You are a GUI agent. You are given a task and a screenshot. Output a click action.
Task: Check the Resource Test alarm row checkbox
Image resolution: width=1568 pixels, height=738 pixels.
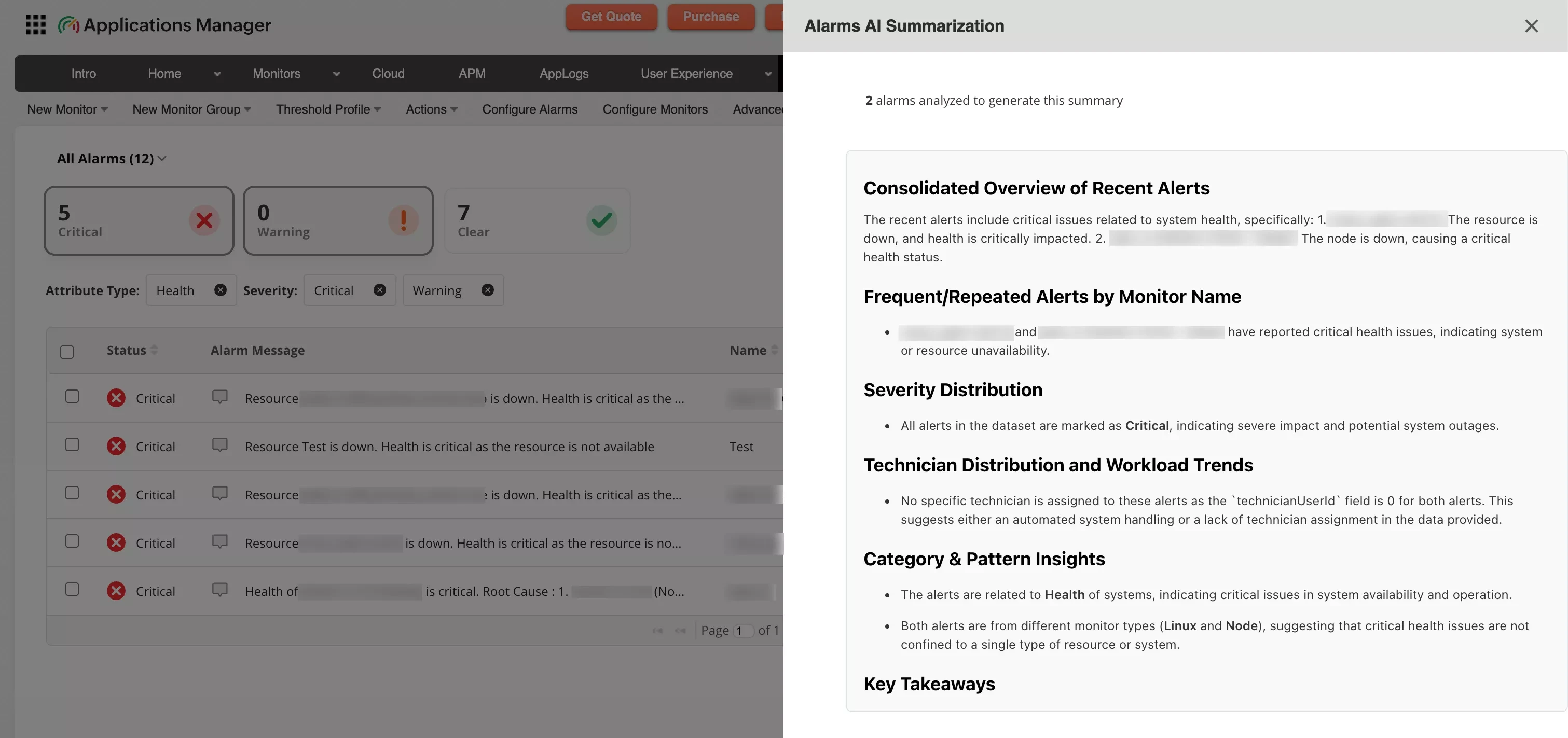click(72, 445)
